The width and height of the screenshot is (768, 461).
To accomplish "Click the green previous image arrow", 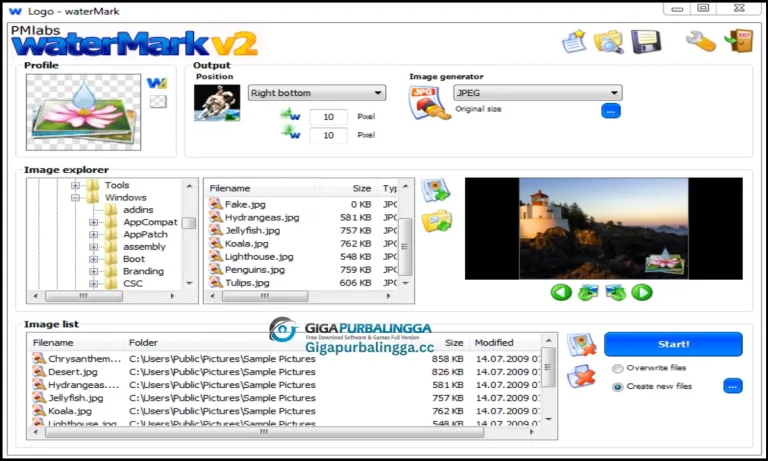I will (x=561, y=292).
